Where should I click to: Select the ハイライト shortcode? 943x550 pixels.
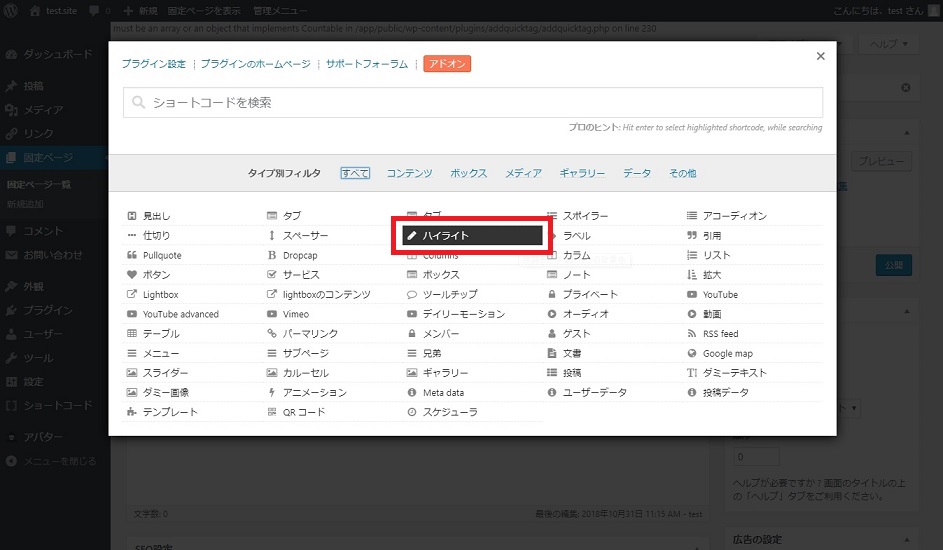coord(471,236)
